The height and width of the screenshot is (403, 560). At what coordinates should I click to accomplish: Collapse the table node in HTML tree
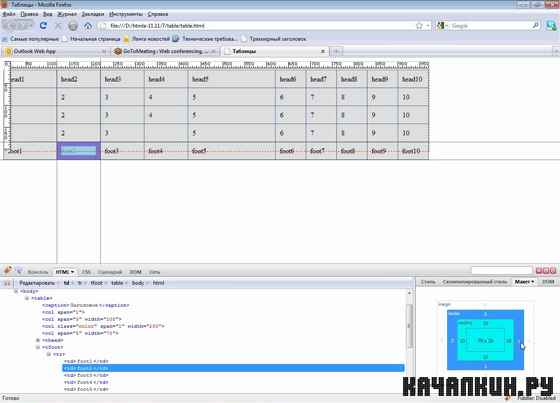[27, 298]
